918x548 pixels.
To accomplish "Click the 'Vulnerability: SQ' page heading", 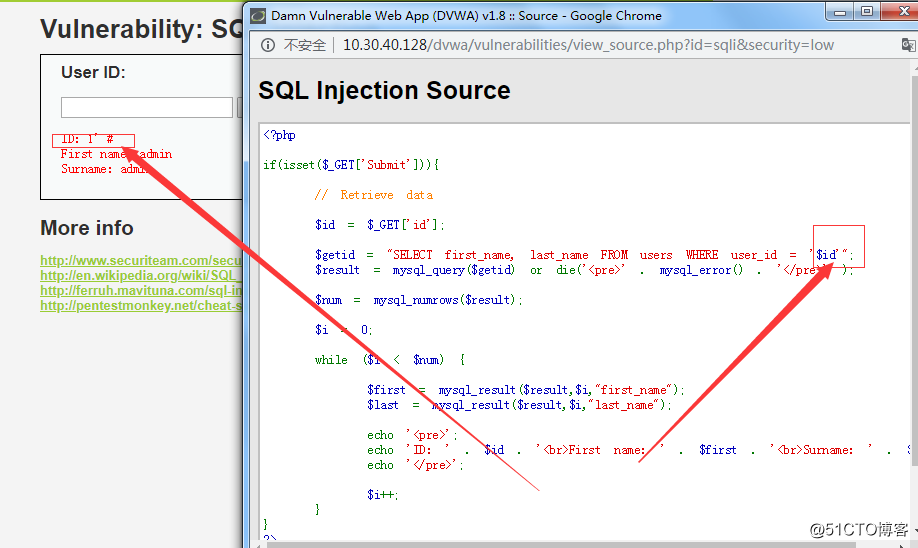I will point(141,29).
